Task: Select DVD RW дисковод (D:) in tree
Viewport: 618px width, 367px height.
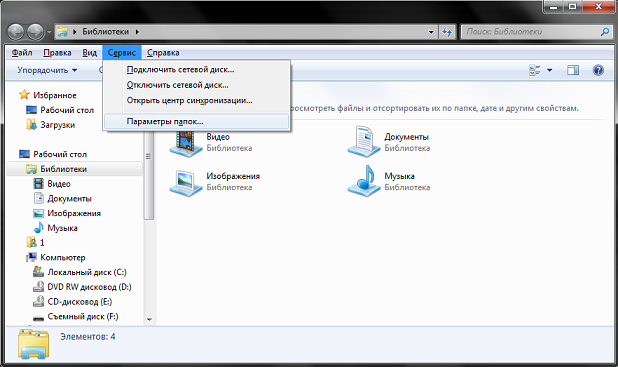Action: 89,287
